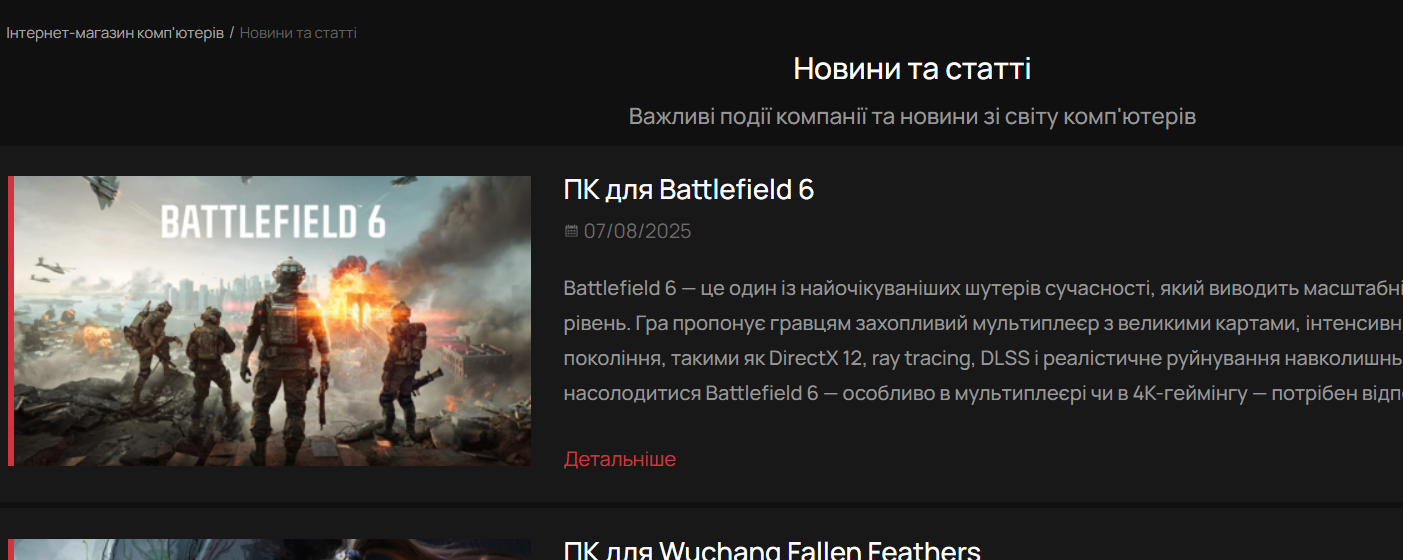Click the fighter jet at the thumbnail's top
Screen dimensions: 1403x560
point(100,189)
